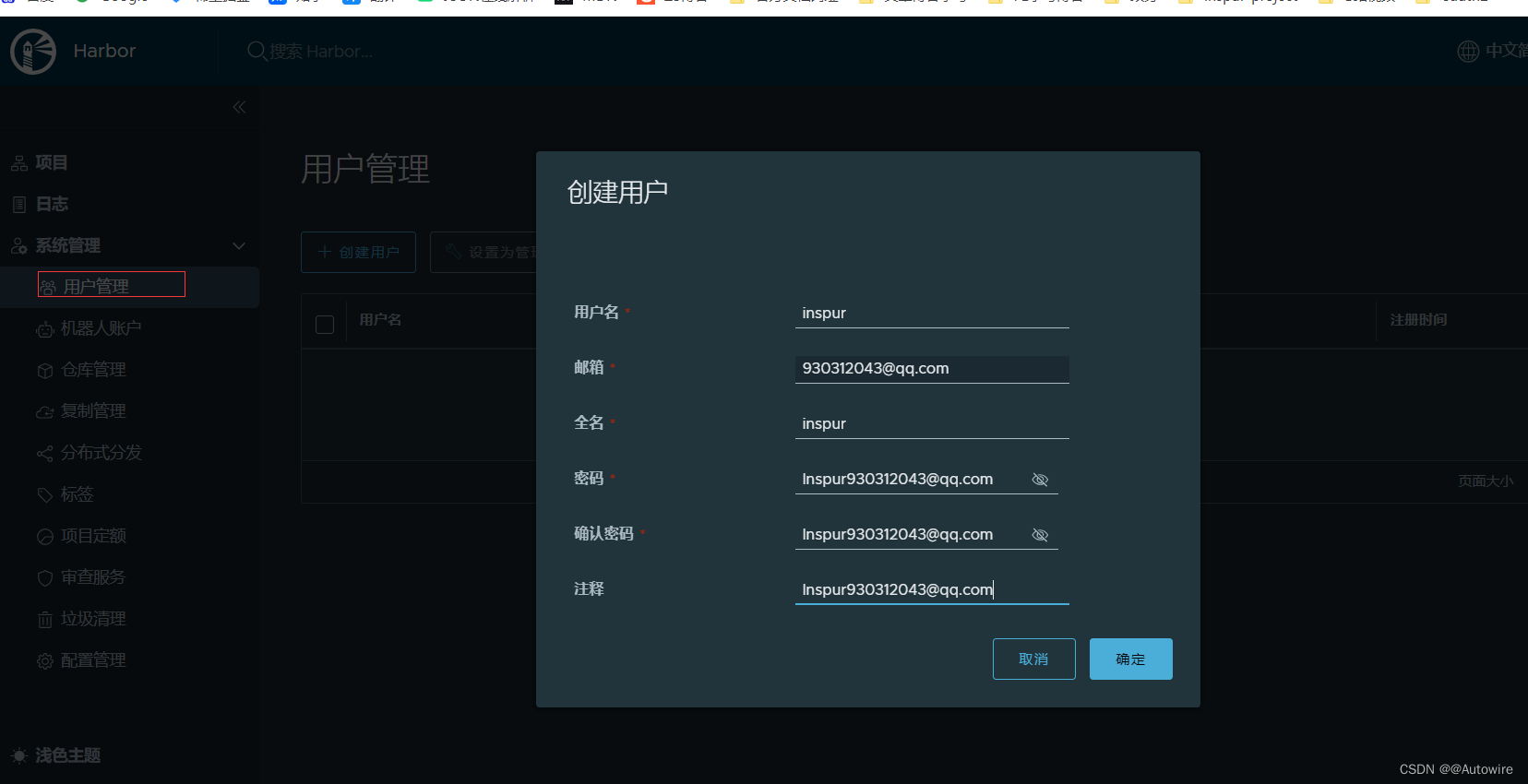Image resolution: width=1528 pixels, height=784 pixels.
Task: Click the sun icon for light theme
Action: click(x=18, y=755)
